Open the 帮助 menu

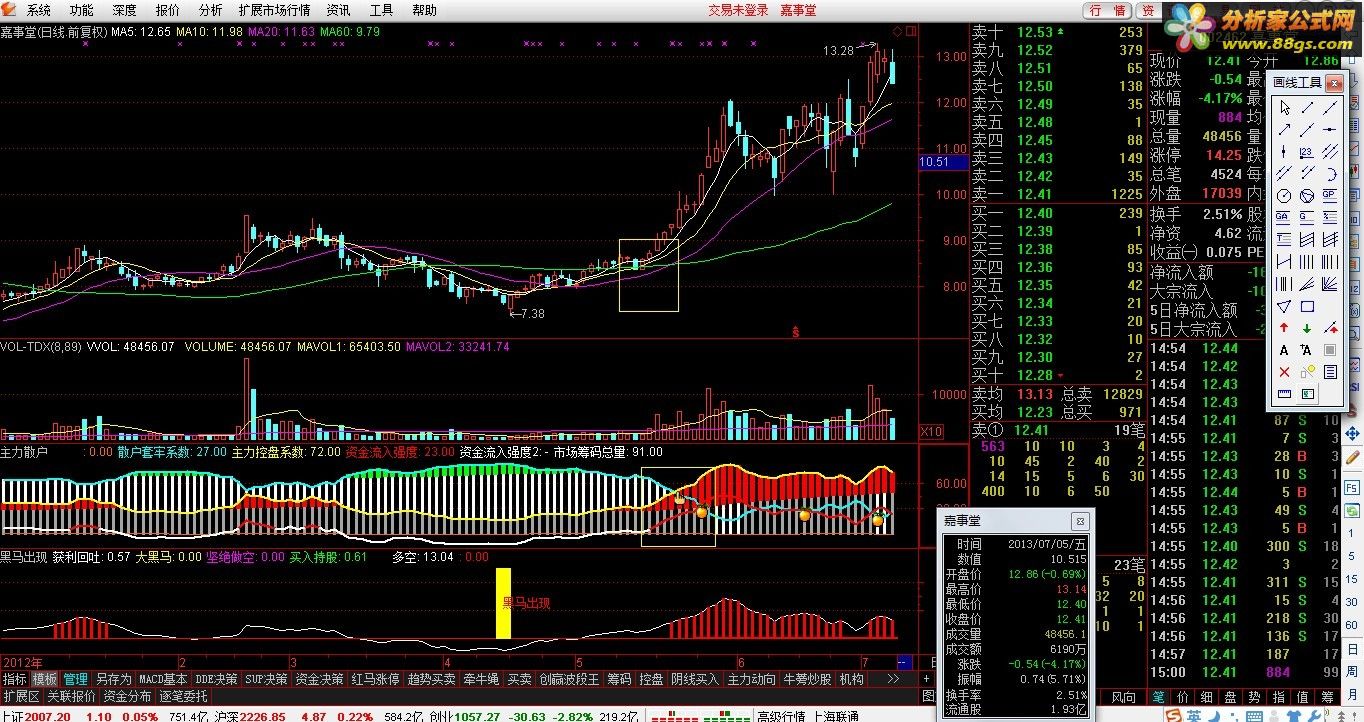[424, 10]
